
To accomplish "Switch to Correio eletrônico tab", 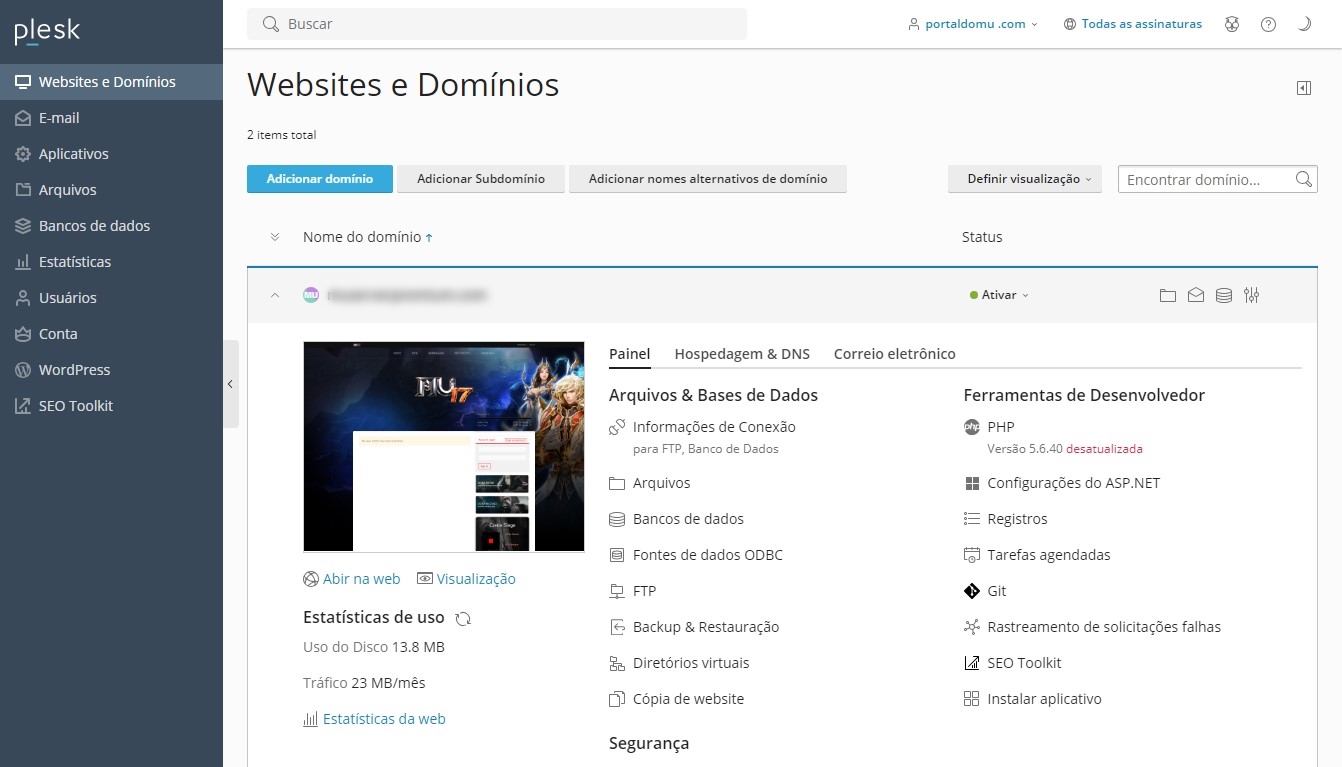I will [895, 354].
